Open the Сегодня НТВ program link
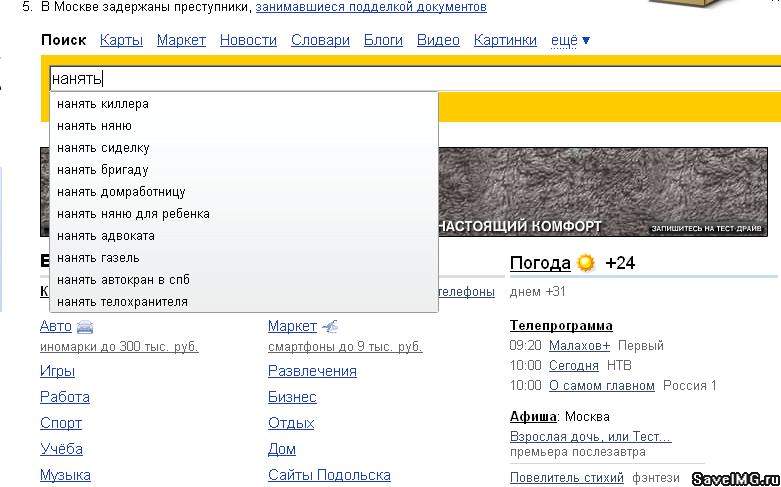This screenshot has height=487, width=781. 574,365
